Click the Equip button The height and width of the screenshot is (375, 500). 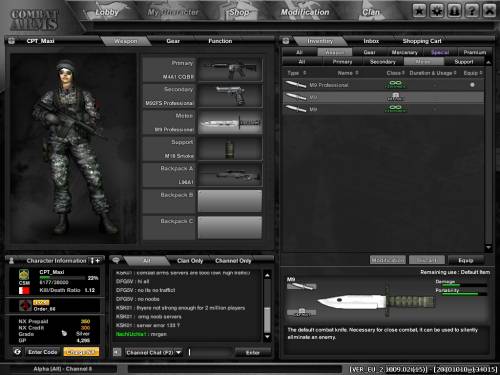[466, 260]
